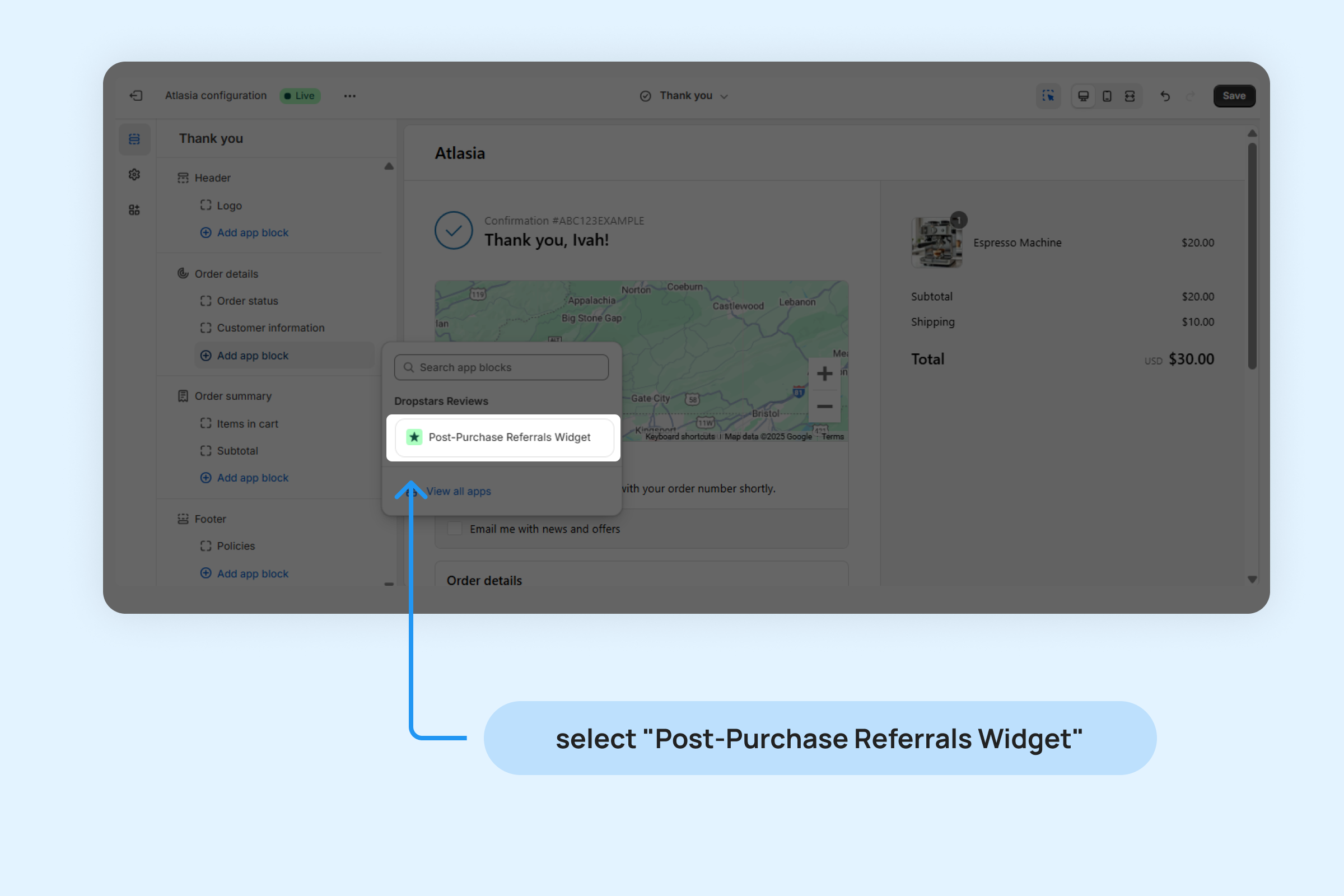Open the three-dot more actions menu
This screenshot has height=896, width=1344.
click(349, 96)
